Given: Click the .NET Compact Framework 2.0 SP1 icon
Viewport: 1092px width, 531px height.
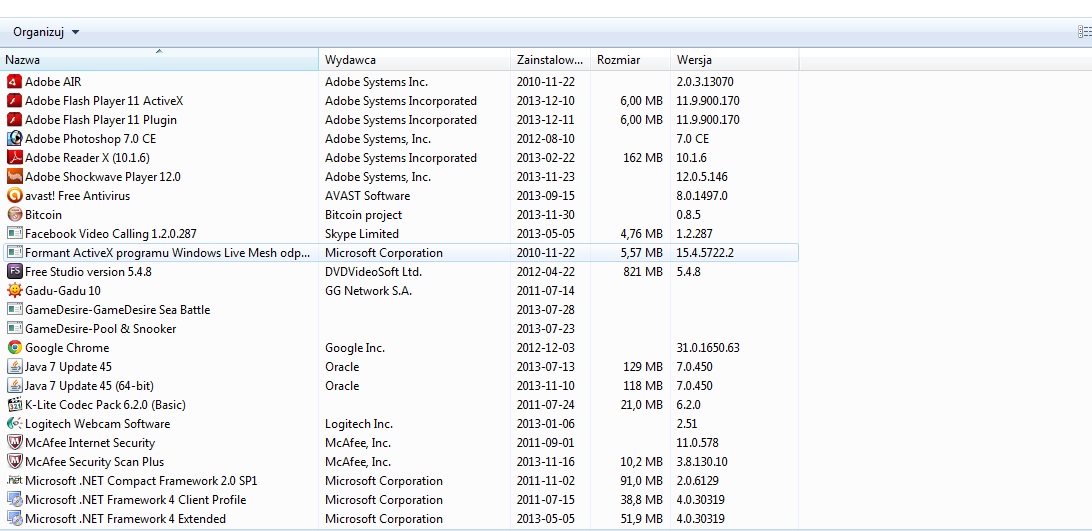Looking at the screenshot, I should [x=15, y=480].
